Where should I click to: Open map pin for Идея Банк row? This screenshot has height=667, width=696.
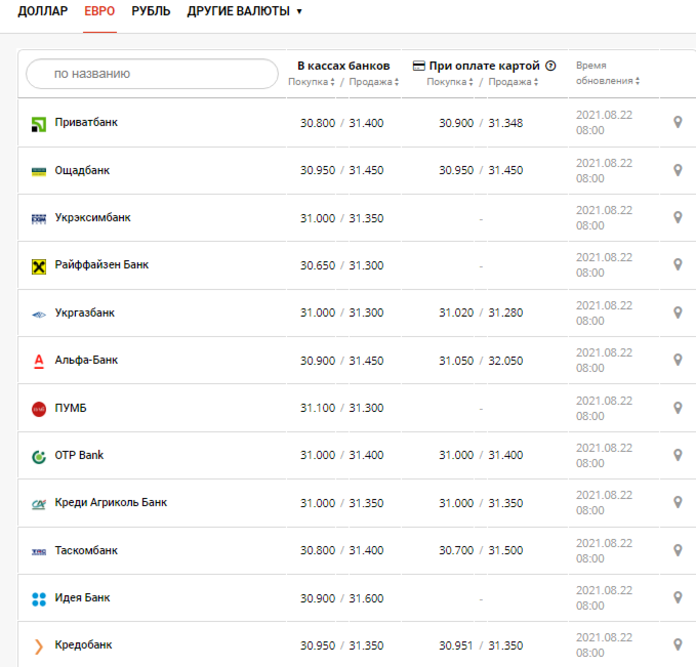tap(677, 597)
